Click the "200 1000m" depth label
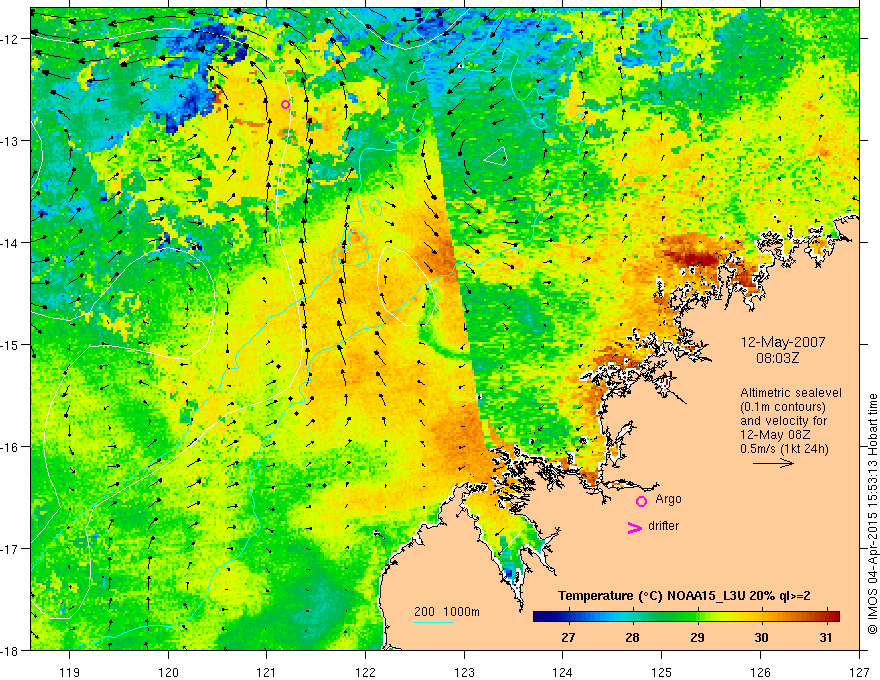The height and width of the screenshot is (680, 880). coord(447,612)
